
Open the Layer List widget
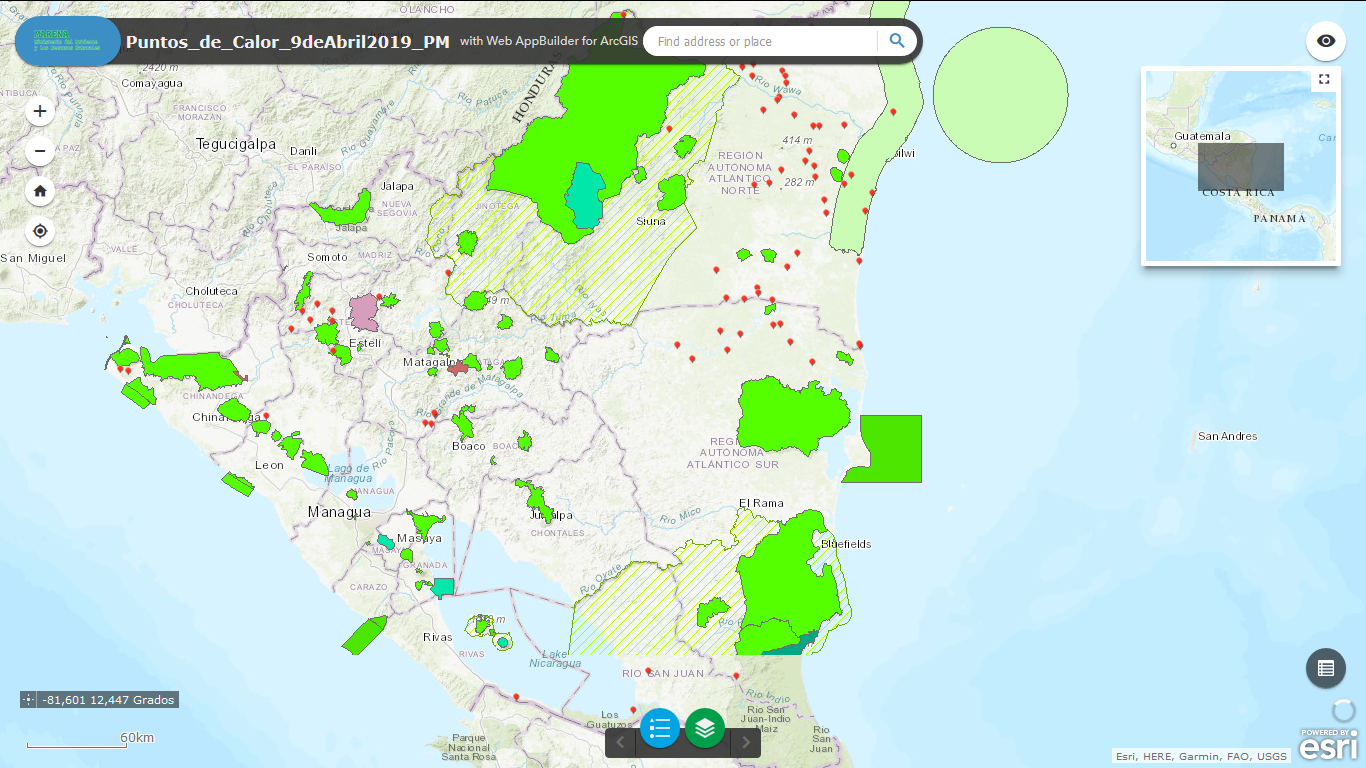pos(705,728)
